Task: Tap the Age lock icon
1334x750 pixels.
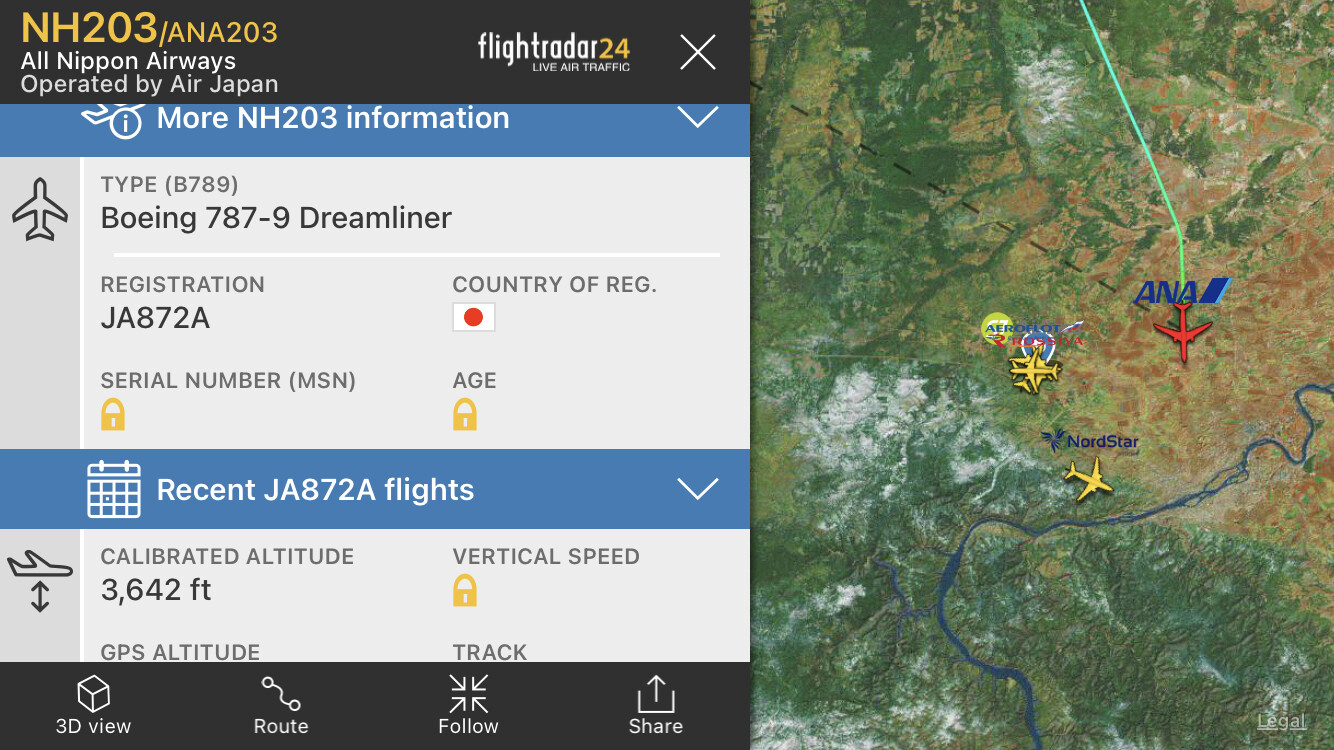Action: click(x=465, y=414)
